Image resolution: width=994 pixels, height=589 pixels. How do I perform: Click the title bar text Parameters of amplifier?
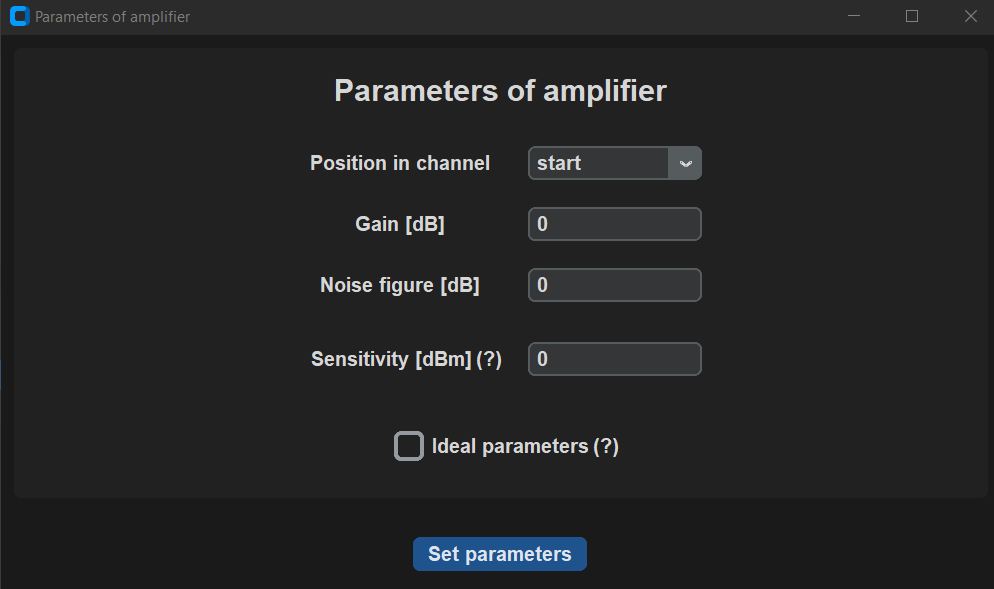tap(110, 16)
